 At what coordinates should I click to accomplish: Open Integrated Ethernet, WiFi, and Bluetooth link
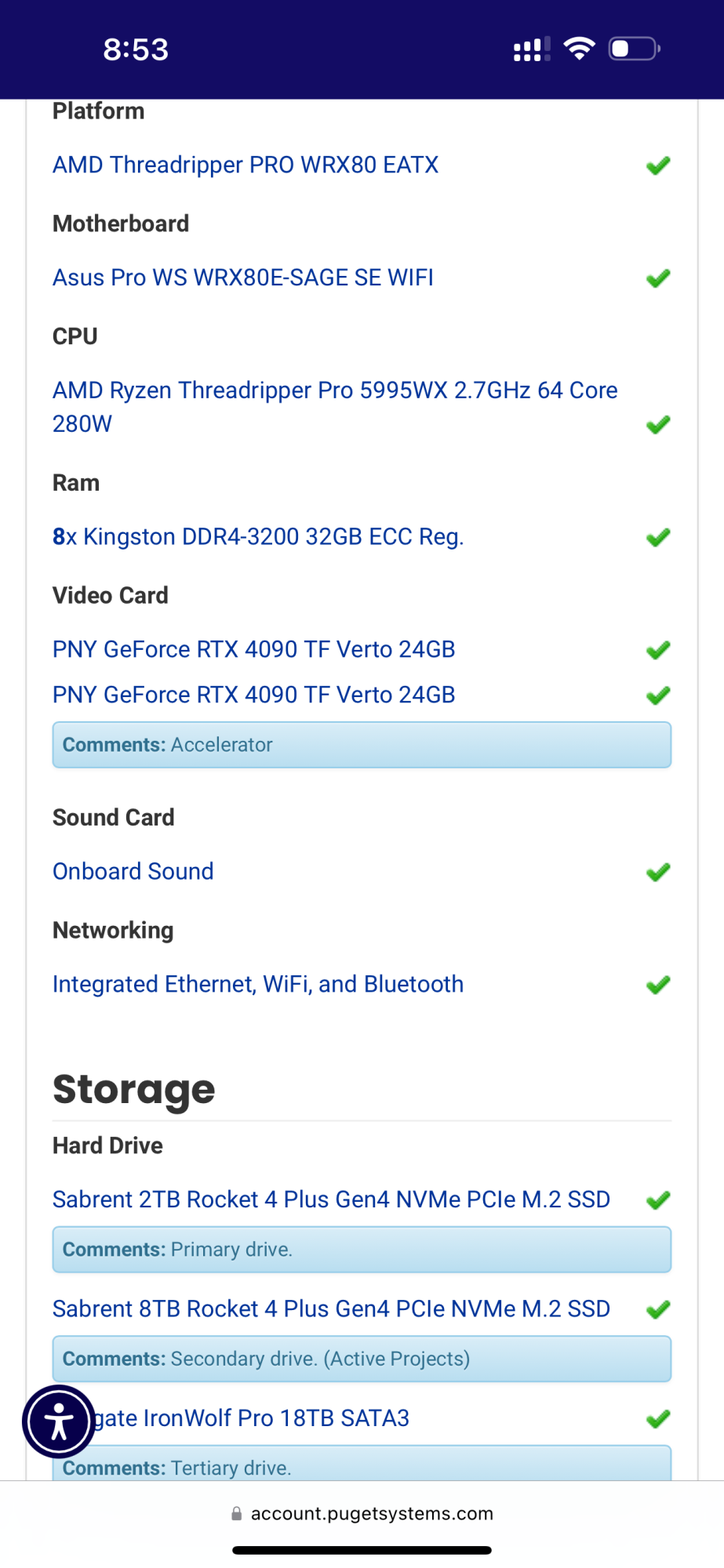coord(257,984)
